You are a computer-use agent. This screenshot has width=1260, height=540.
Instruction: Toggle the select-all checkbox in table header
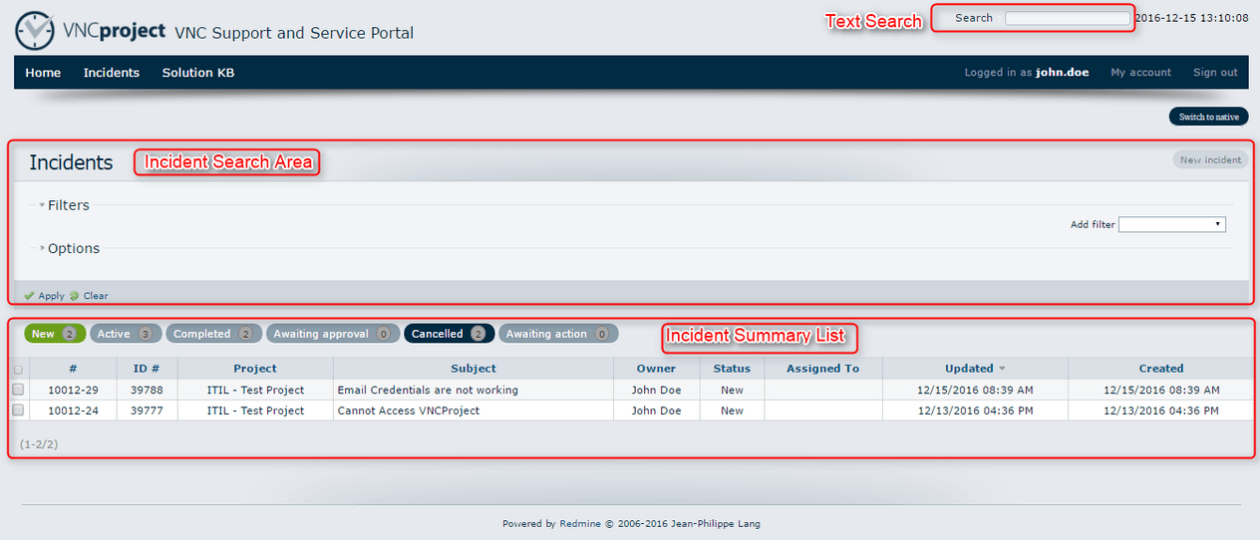[18, 369]
